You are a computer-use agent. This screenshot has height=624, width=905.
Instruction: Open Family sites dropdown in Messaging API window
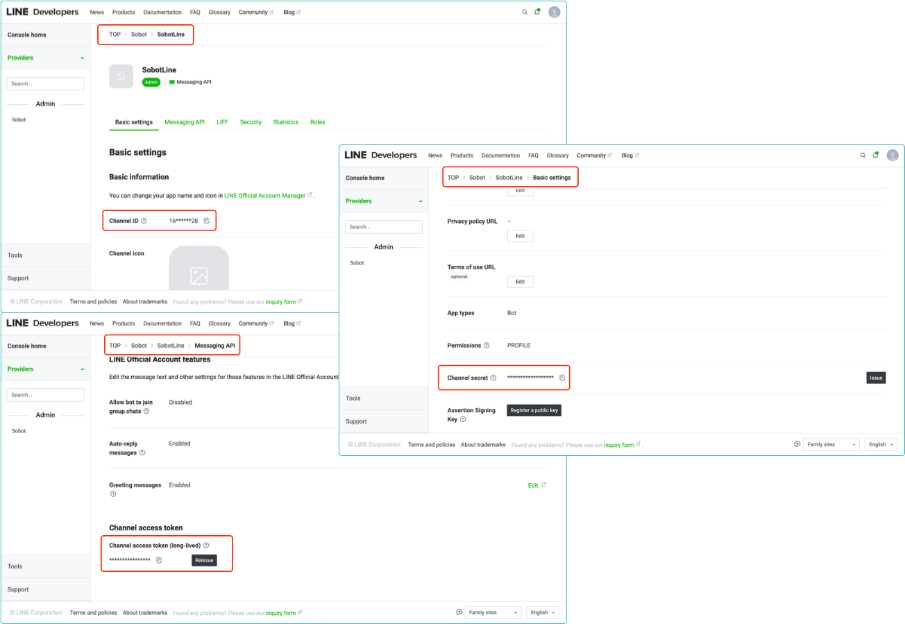pyautogui.click(x=493, y=612)
